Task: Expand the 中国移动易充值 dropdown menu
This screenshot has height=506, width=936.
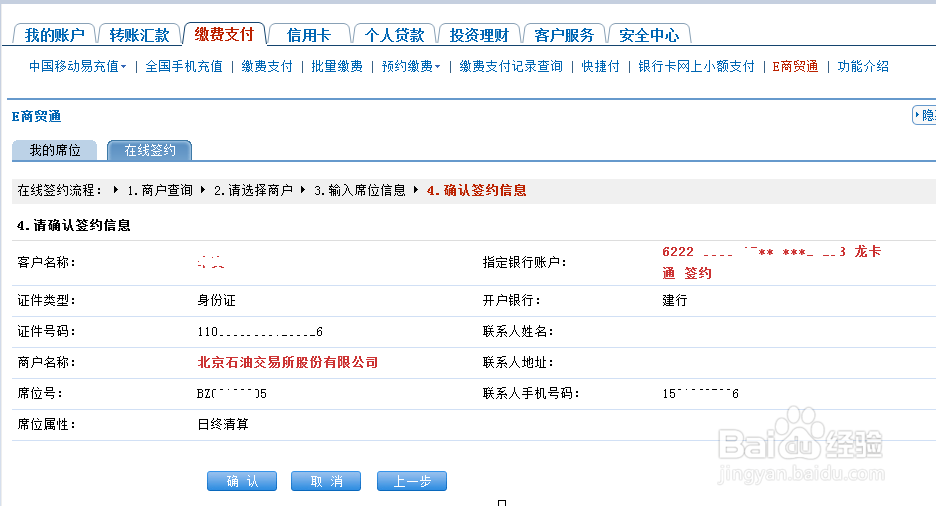Action: tap(78, 66)
